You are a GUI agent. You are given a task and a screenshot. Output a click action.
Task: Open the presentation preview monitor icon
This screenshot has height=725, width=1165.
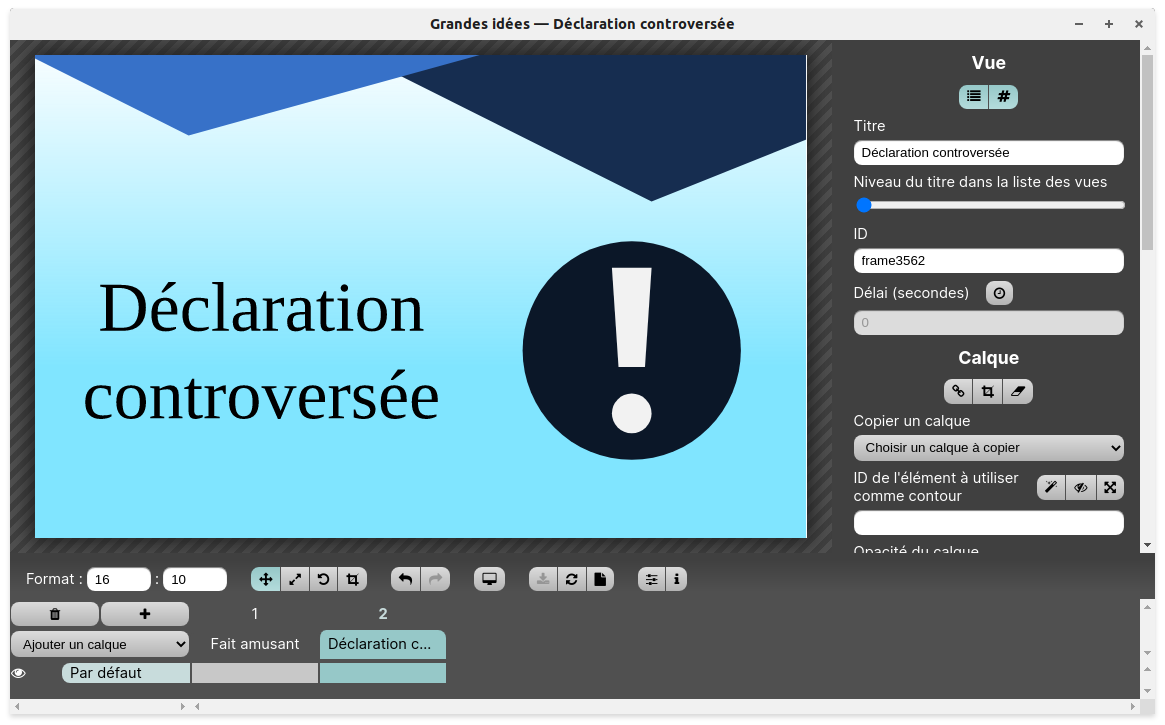(489, 579)
